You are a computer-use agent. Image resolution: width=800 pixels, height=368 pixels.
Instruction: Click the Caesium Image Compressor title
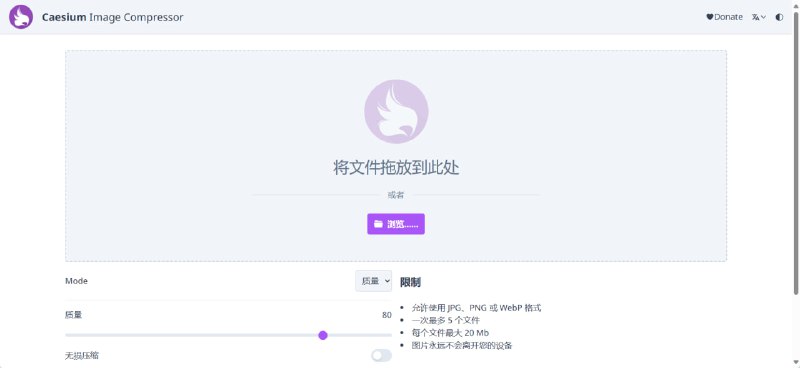coord(112,17)
